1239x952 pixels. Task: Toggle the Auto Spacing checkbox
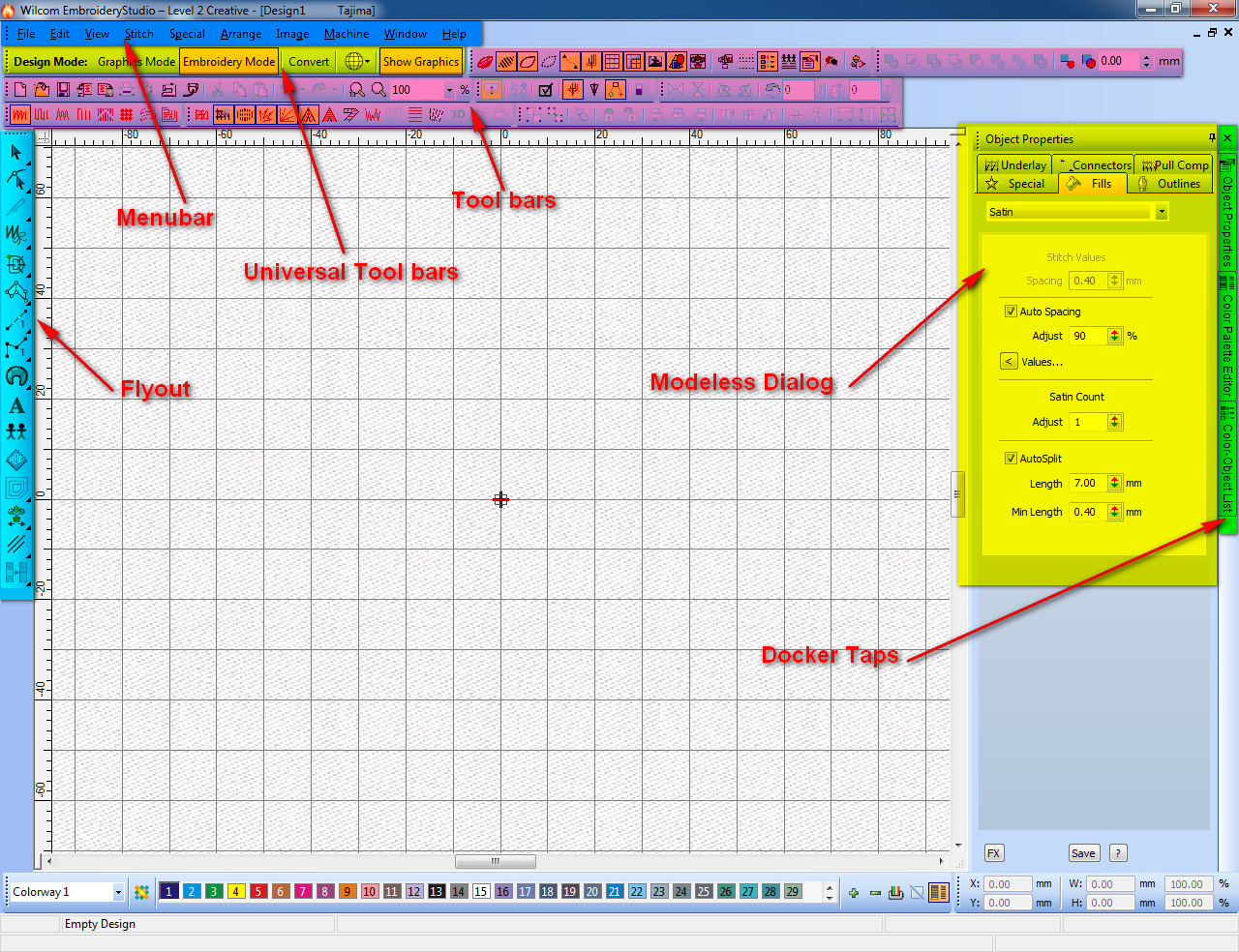[x=1011, y=312]
